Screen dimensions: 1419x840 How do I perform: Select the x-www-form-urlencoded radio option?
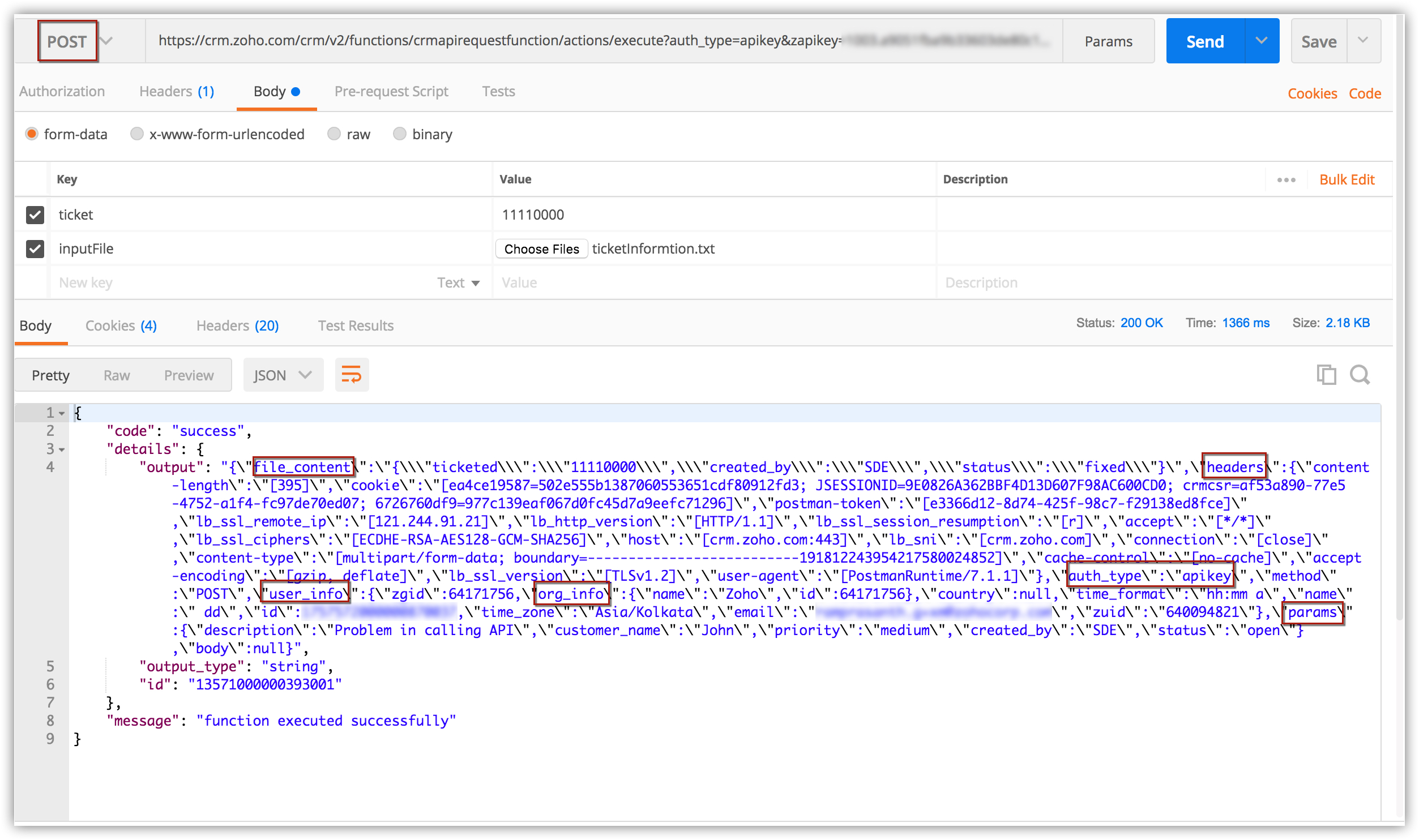136,134
